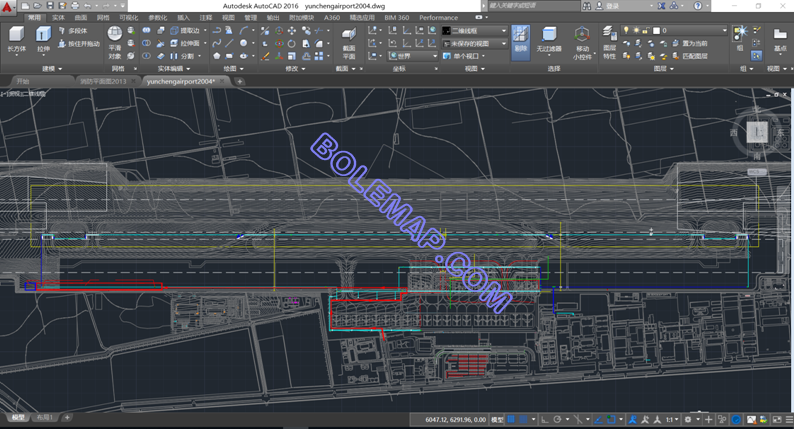The width and height of the screenshot is (794, 429).
Task: Select the Presspull (按住并拖动) tool
Action: pyautogui.click(x=78, y=44)
